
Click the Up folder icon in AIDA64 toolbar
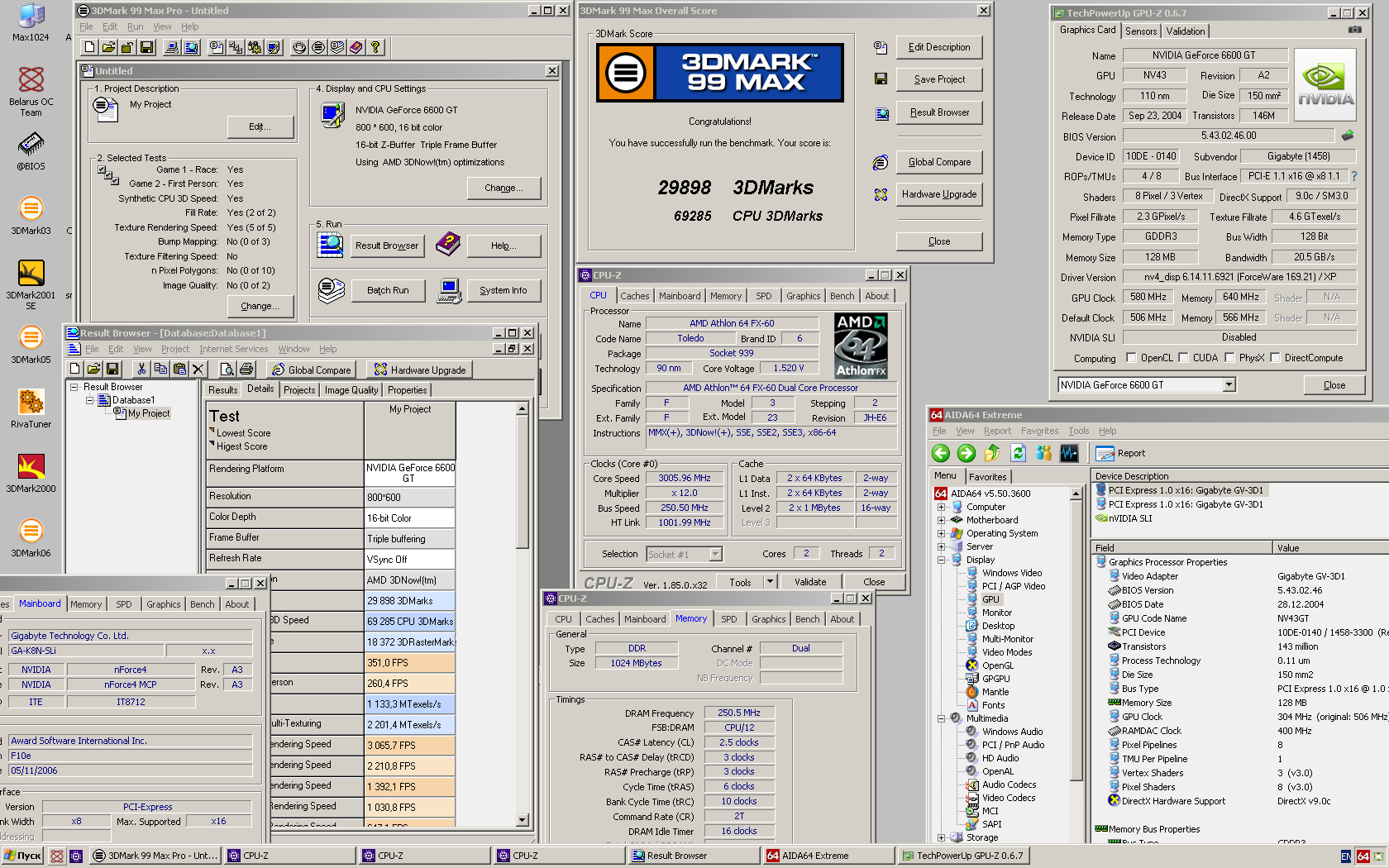pos(992,453)
